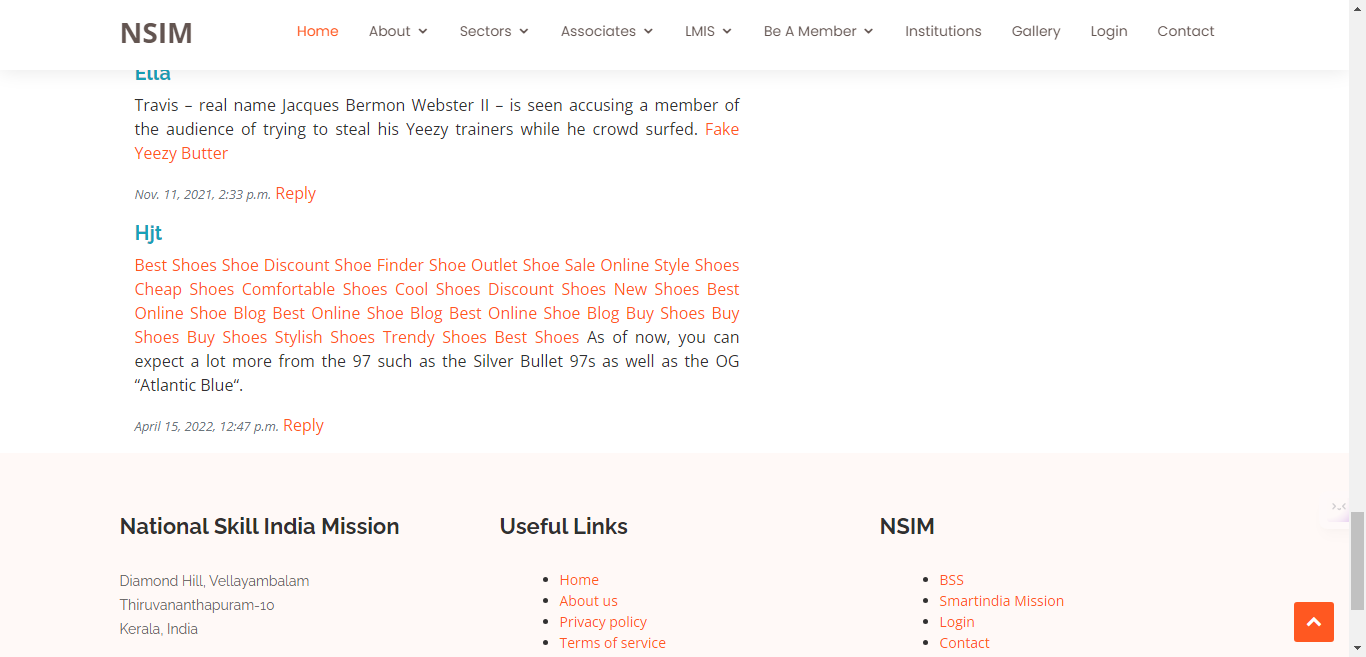Expand the About dropdown menu
1366x657 pixels.
[x=398, y=31]
